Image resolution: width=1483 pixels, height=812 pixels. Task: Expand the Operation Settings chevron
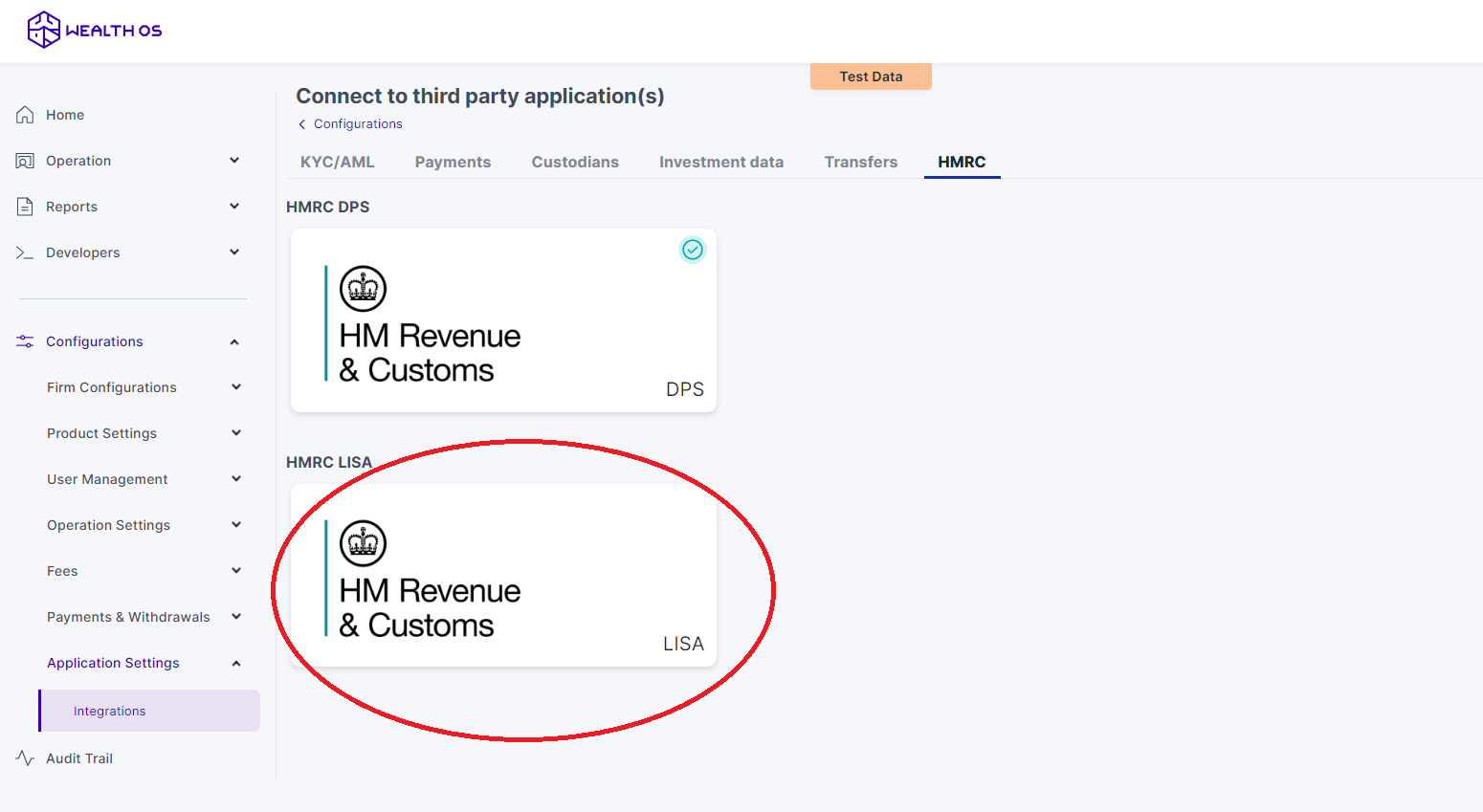click(x=236, y=525)
